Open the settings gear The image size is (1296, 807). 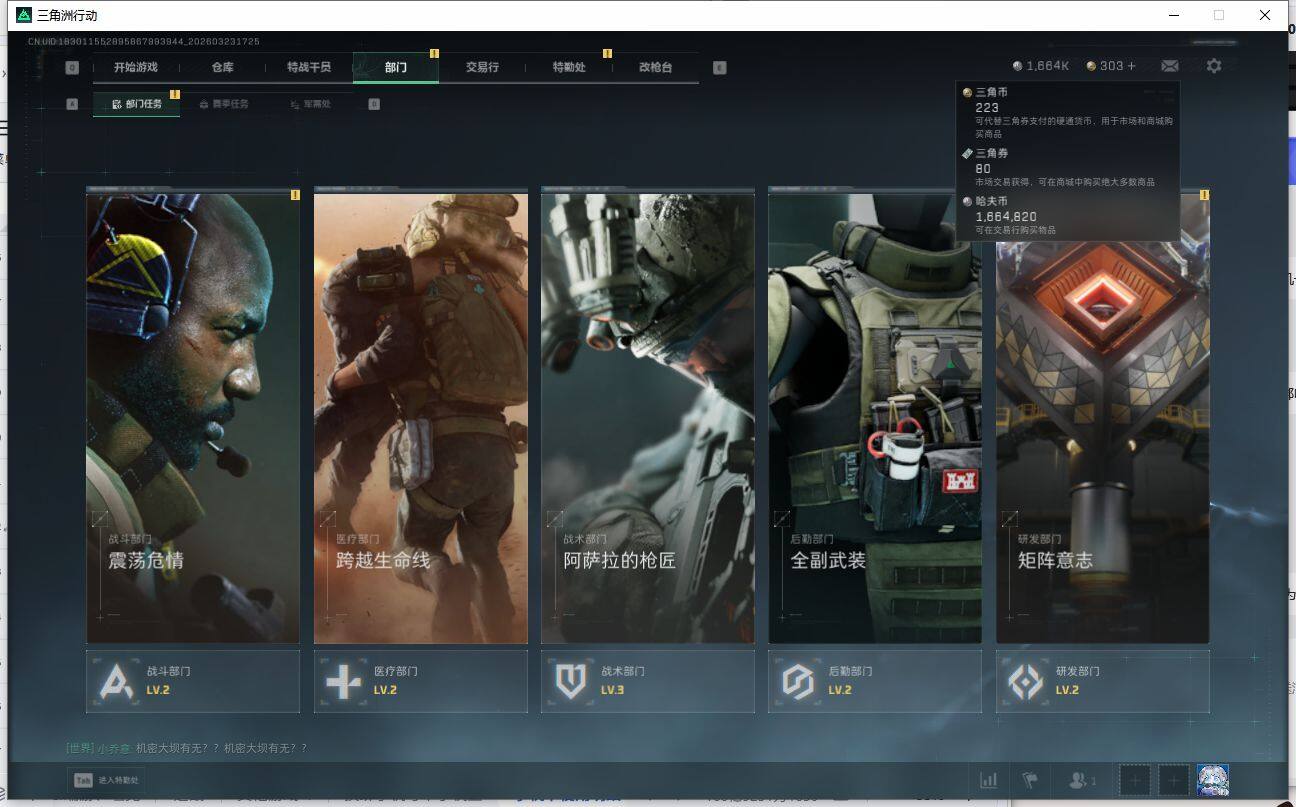[x=1214, y=66]
